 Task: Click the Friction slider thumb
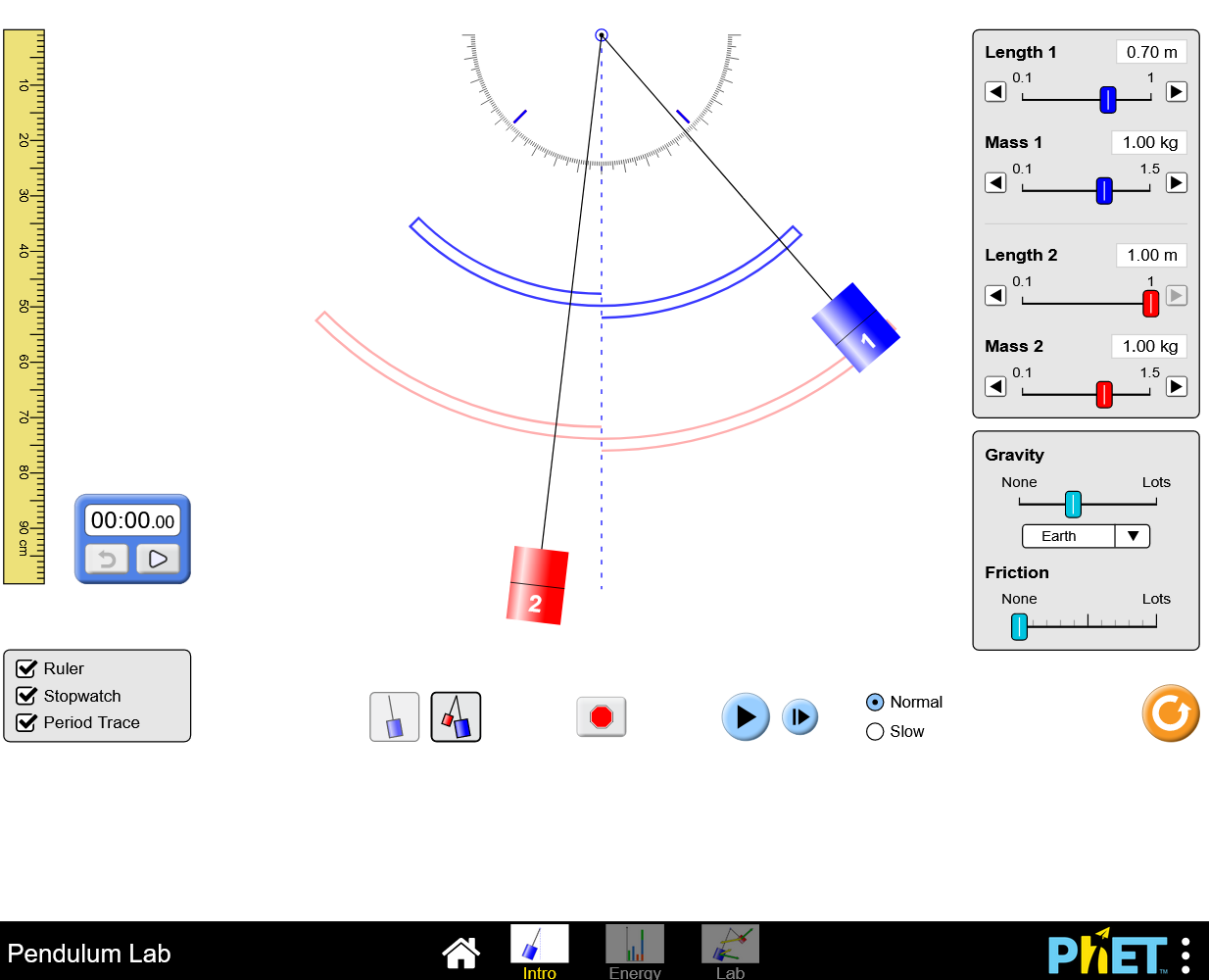tap(1019, 626)
